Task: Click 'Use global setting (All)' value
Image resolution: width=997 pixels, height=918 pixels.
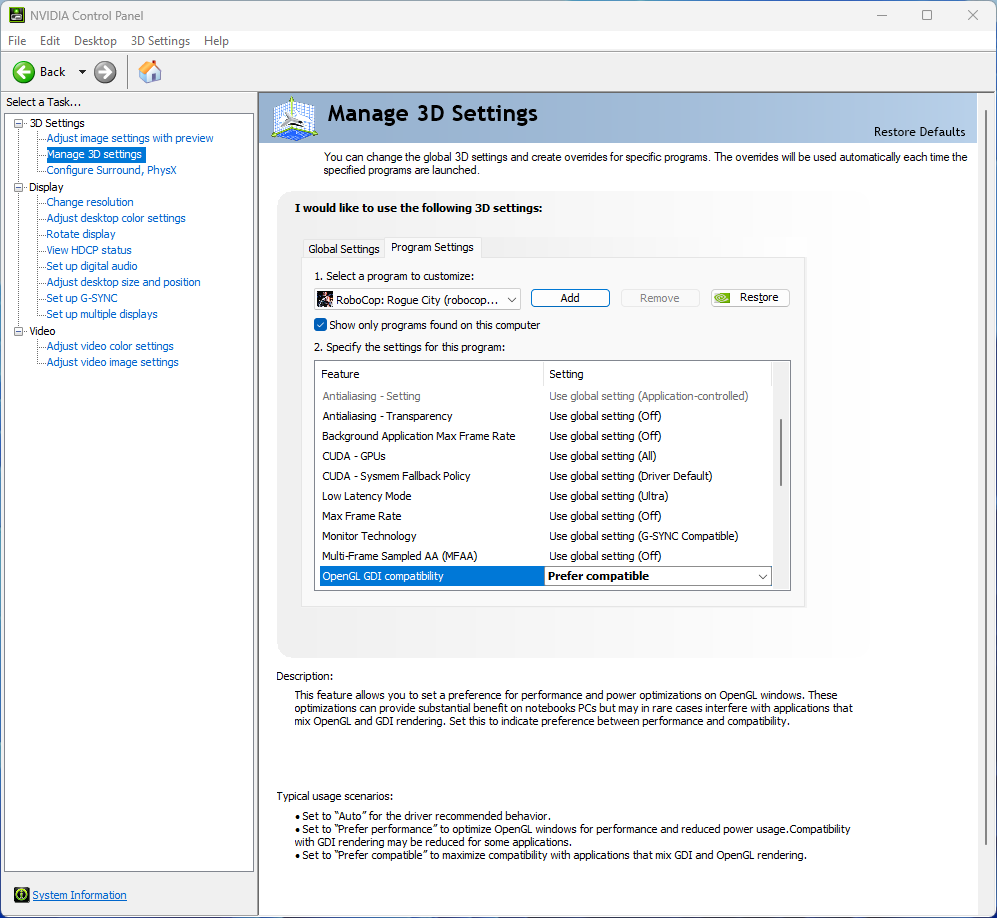Action: (x=603, y=456)
